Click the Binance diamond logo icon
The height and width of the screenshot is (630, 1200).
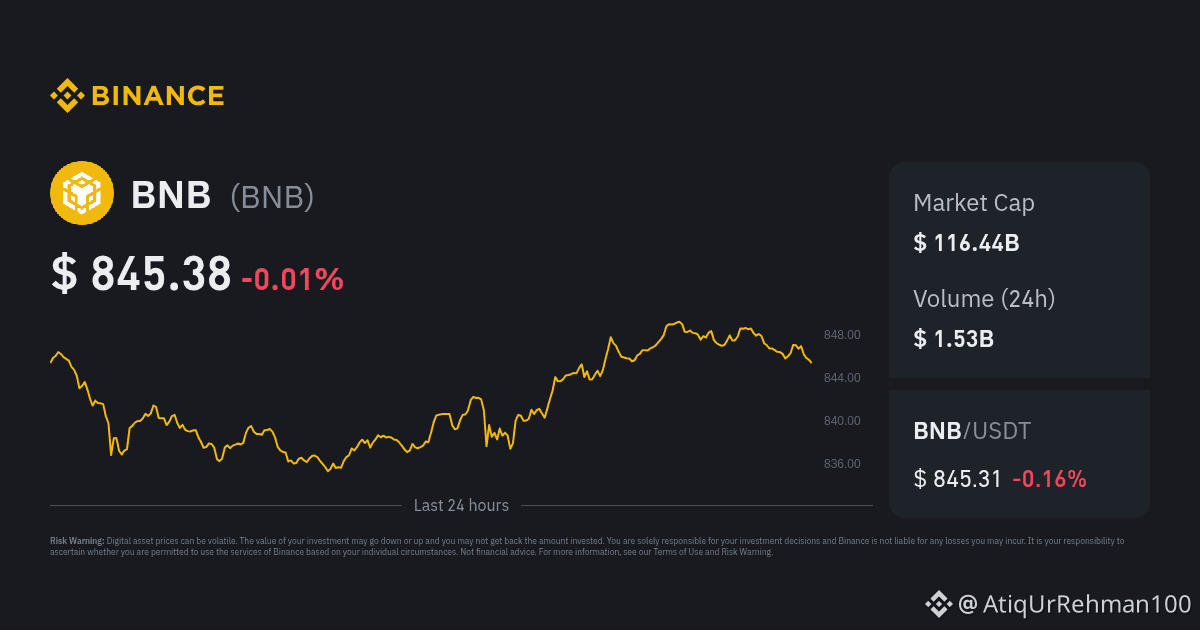67,95
